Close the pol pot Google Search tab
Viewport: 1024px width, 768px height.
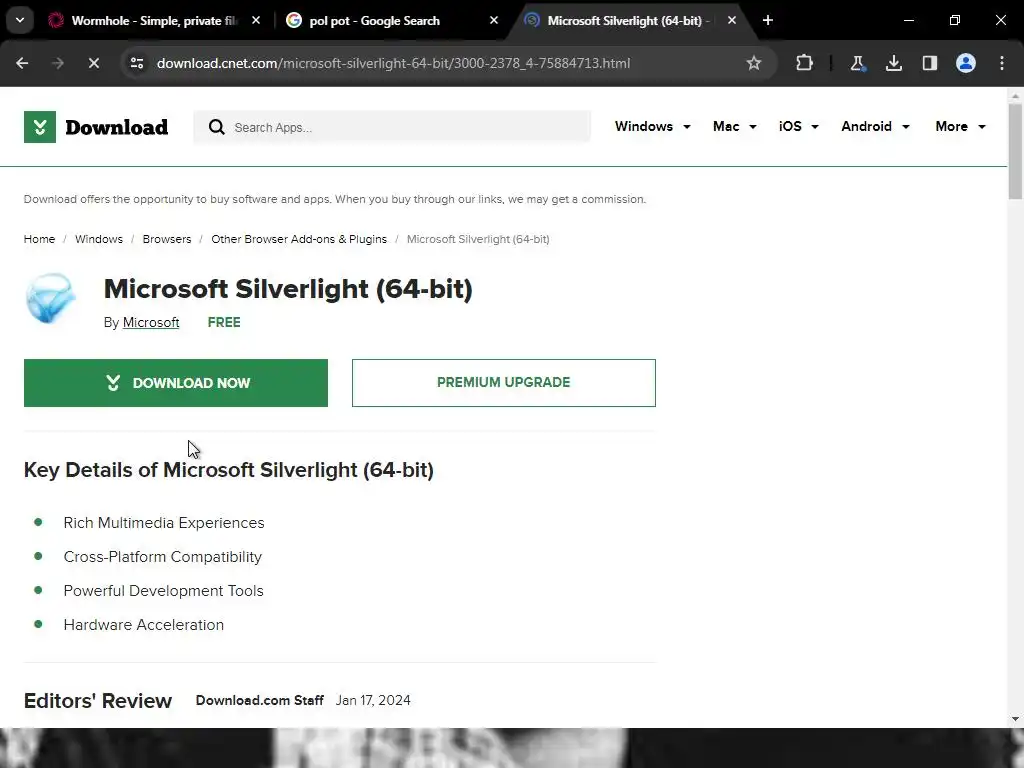click(494, 20)
